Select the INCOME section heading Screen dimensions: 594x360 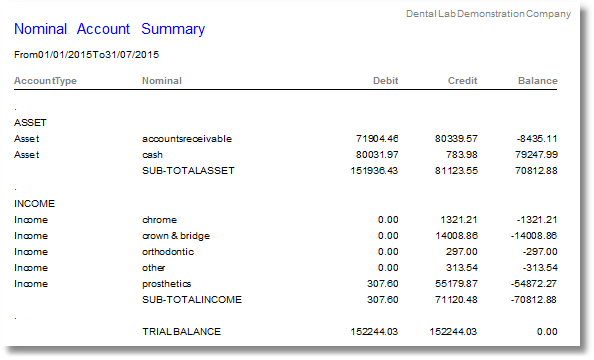tap(34, 203)
